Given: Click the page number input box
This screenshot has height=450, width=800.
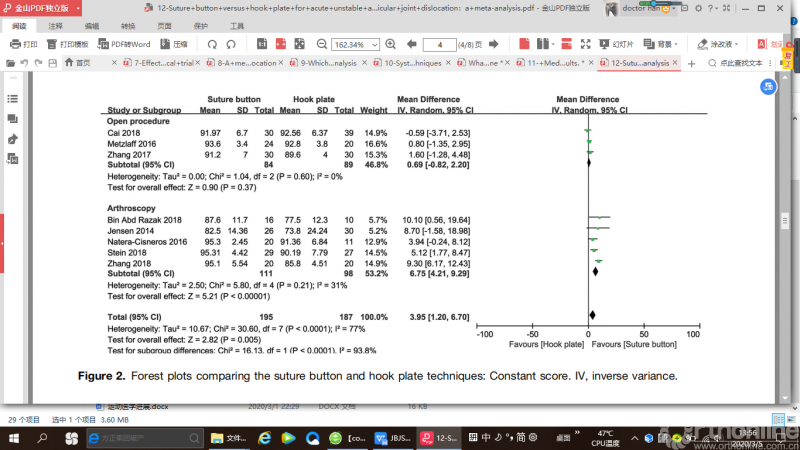Looking at the screenshot, I should pos(440,45).
